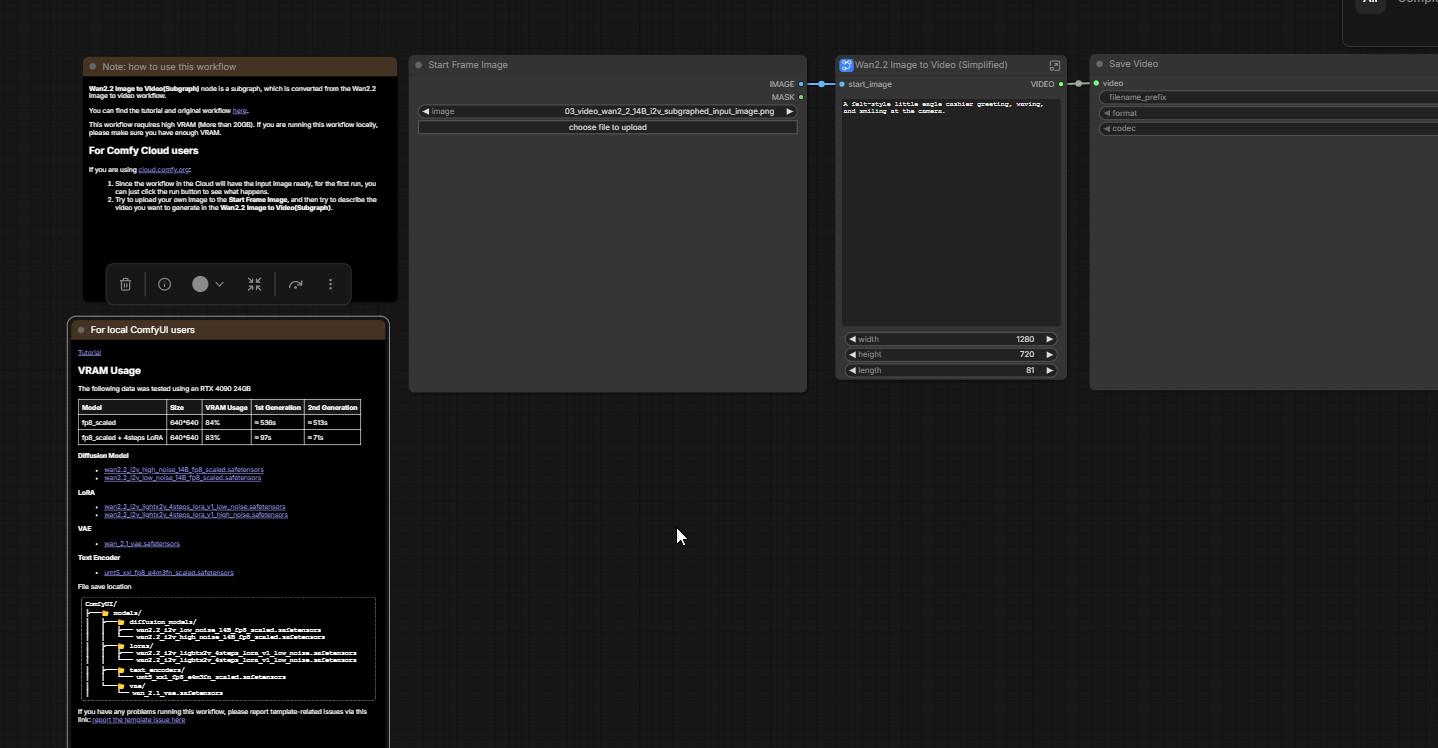This screenshot has height=748, width=1438.
Task: Open the umt5_xxl text encoder link
Action: [x=169, y=572]
